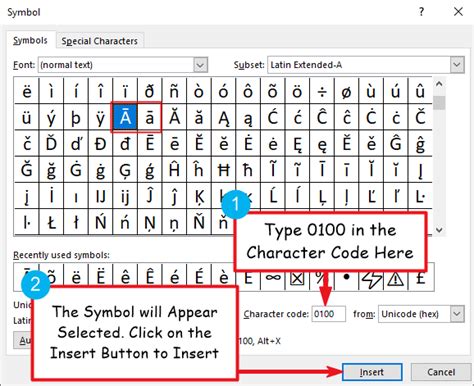The height and width of the screenshot is (386, 474).
Task: Pick the Ń N-acute symbol
Action: [x=101, y=222]
